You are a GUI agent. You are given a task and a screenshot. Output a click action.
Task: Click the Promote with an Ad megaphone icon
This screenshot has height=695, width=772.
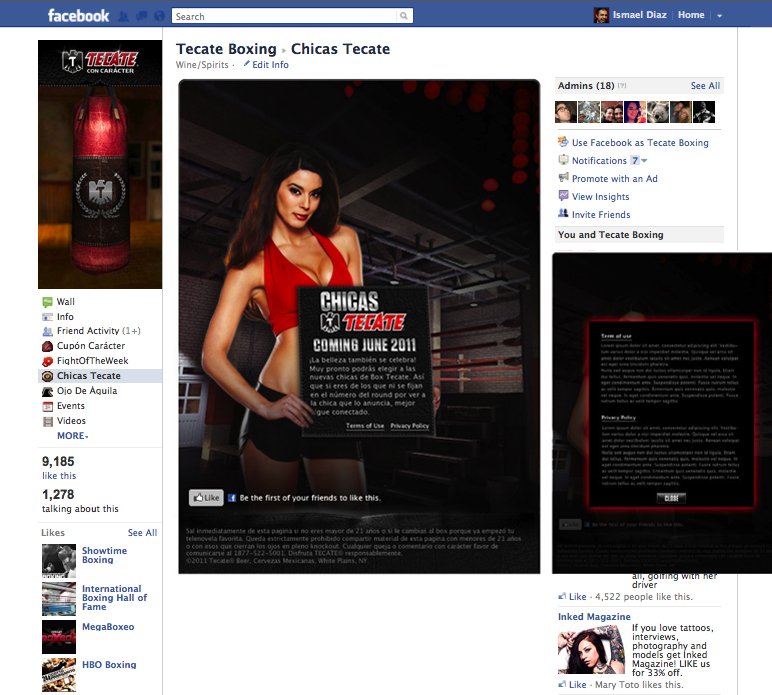pos(563,178)
